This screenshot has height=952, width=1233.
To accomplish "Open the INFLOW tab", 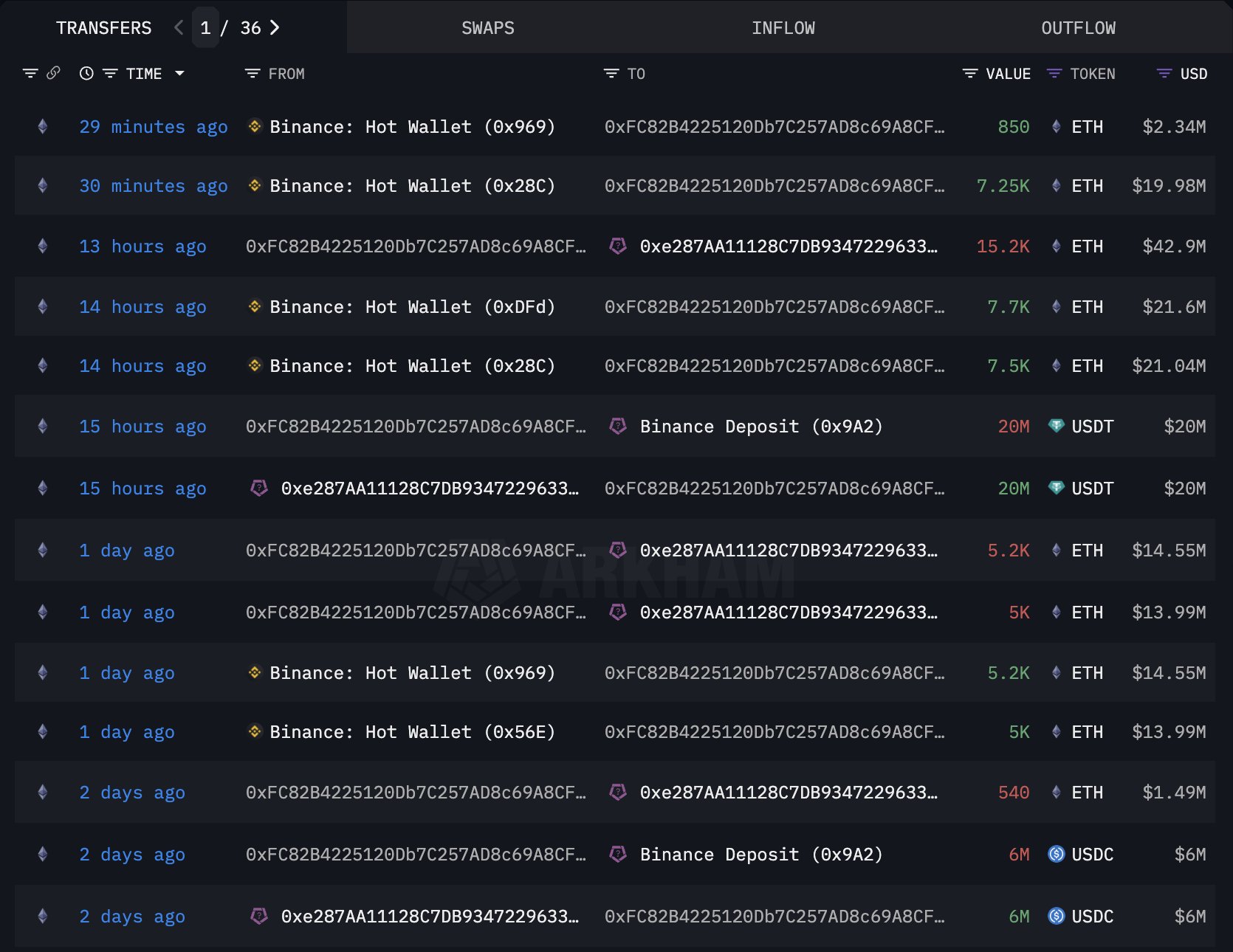I will click(x=783, y=28).
